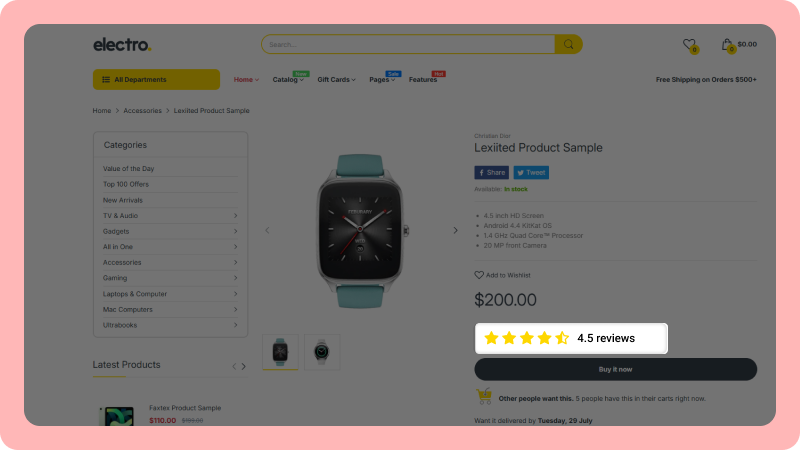Open the shopping bag cart icon

coord(727,44)
